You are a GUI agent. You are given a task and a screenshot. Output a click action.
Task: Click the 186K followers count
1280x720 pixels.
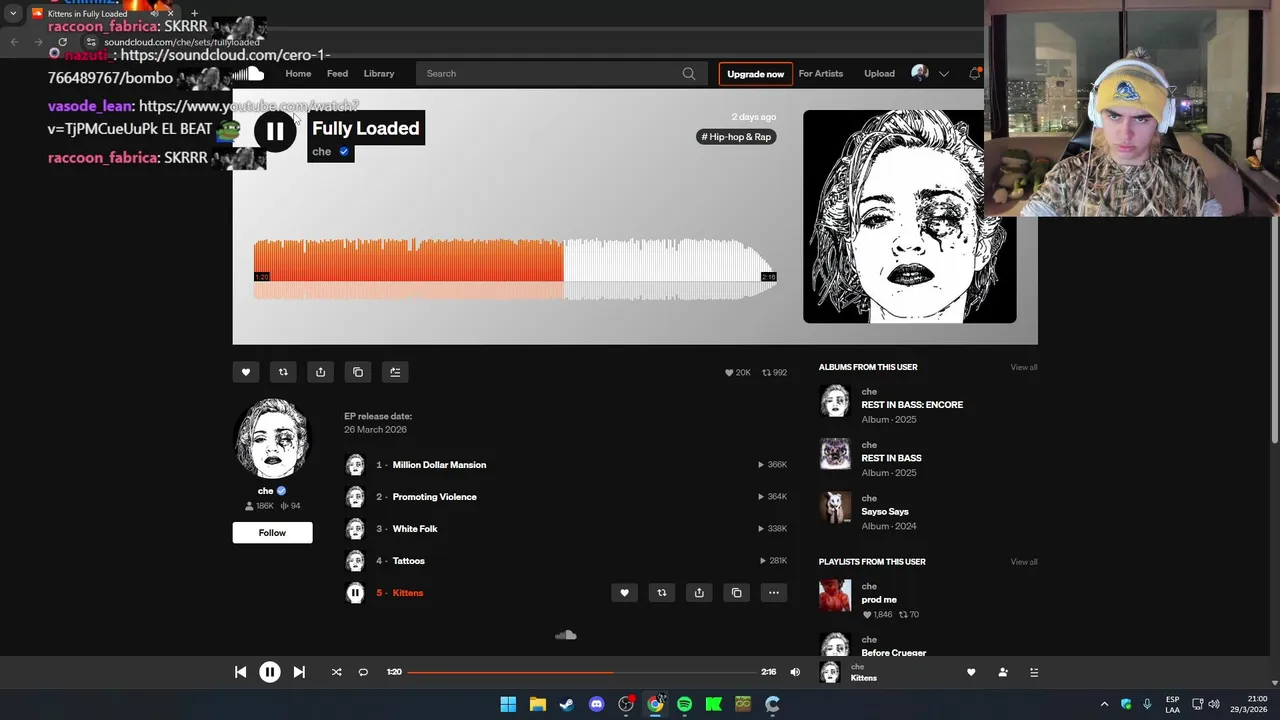(x=259, y=506)
